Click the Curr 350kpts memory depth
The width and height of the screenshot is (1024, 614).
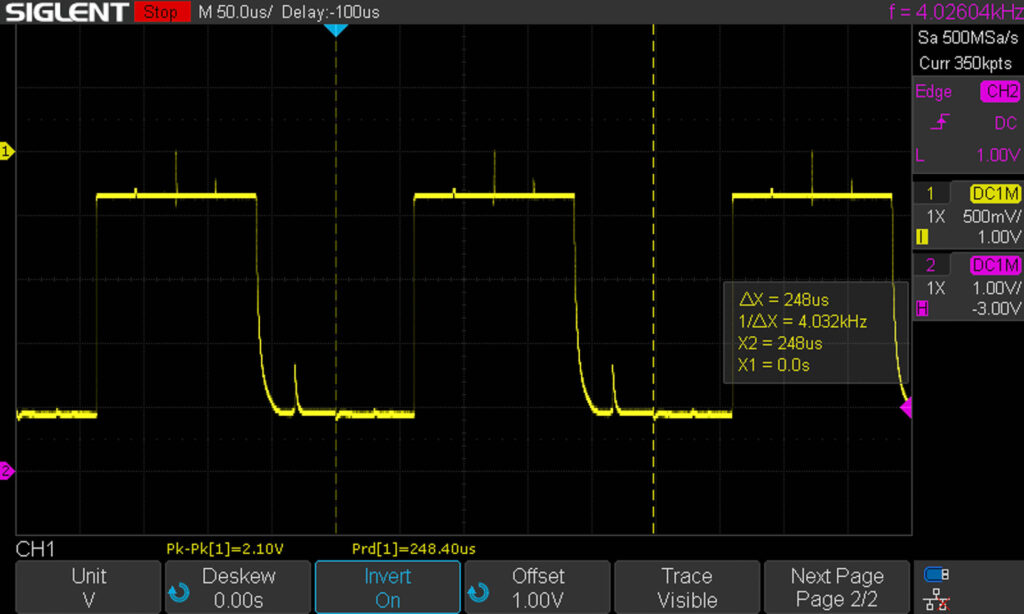[x=965, y=63]
